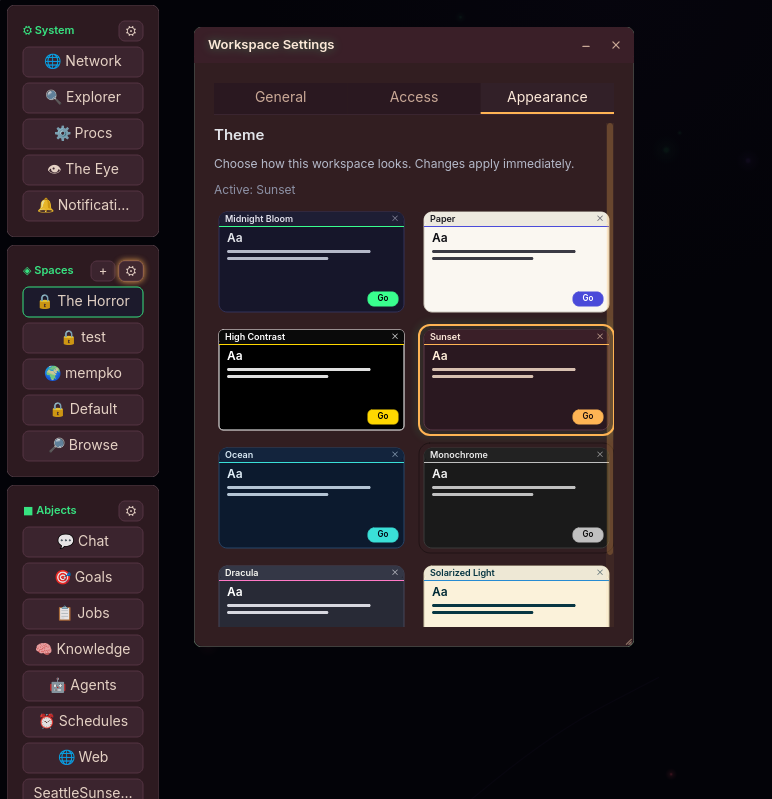Image resolution: width=772 pixels, height=799 pixels.
Task: Open System panel settings gear
Action: 131,31
